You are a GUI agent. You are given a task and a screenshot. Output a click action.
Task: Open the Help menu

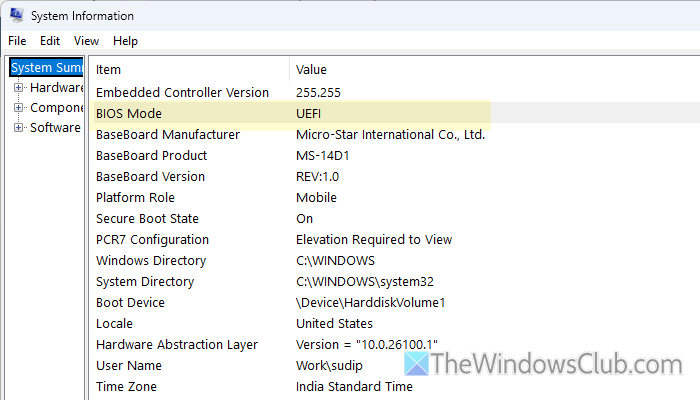coord(125,41)
